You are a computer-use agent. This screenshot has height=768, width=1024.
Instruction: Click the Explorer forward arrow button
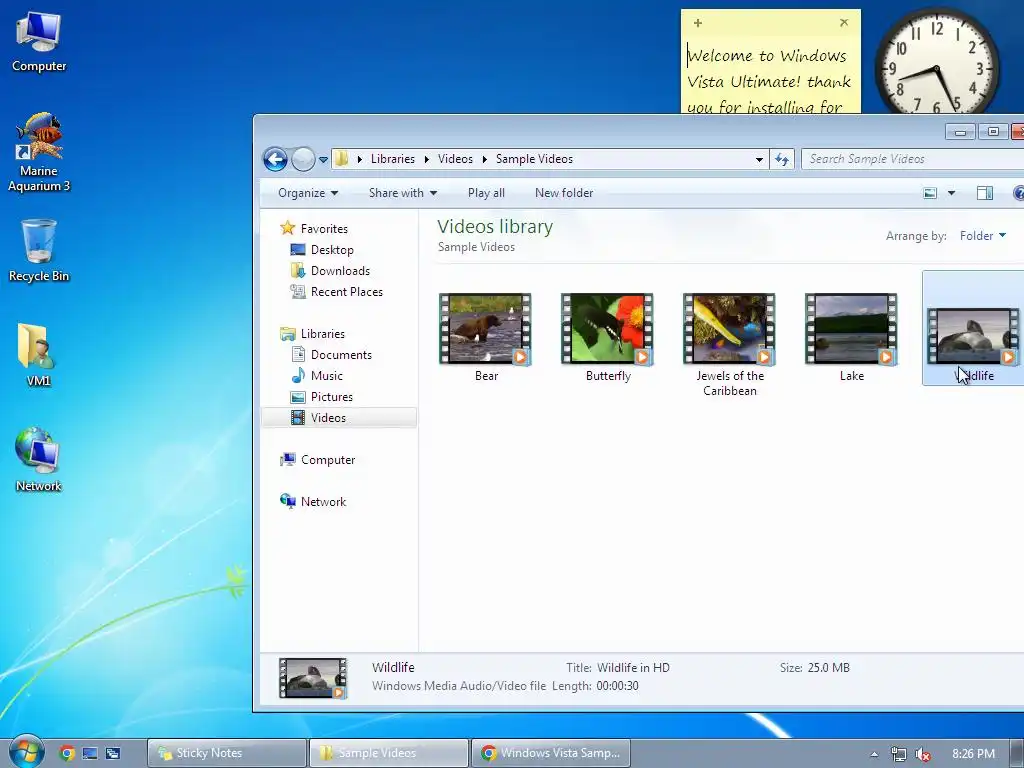[x=303, y=159]
